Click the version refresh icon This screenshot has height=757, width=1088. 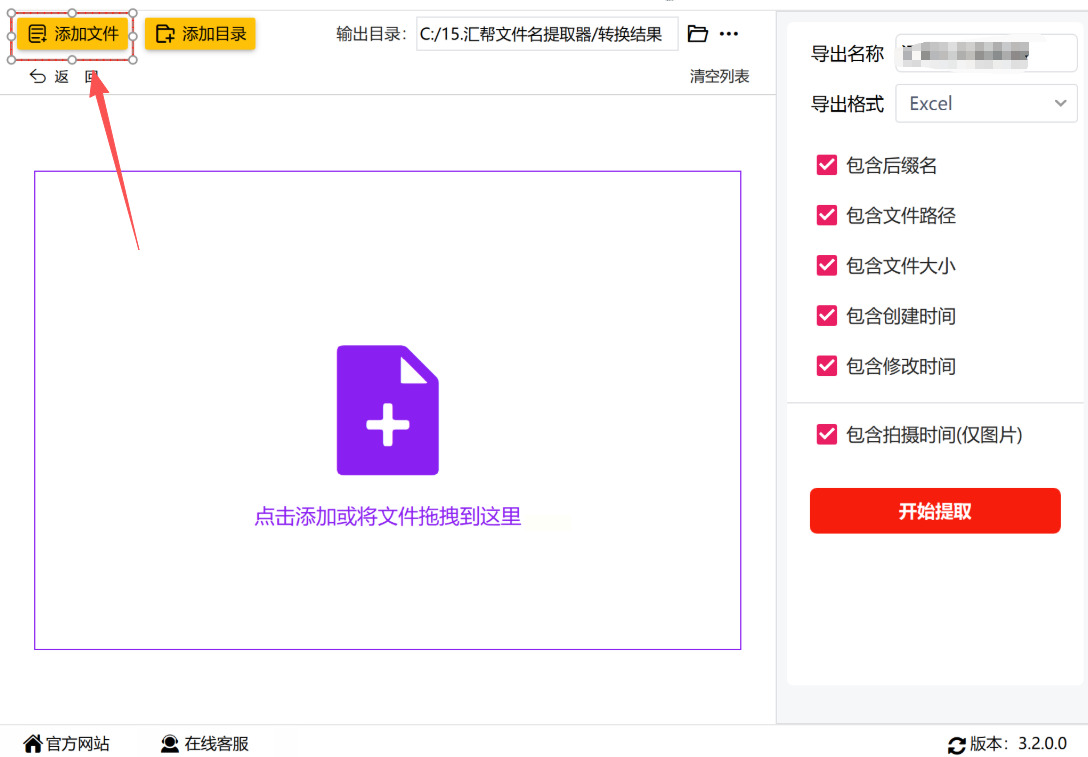click(x=956, y=745)
